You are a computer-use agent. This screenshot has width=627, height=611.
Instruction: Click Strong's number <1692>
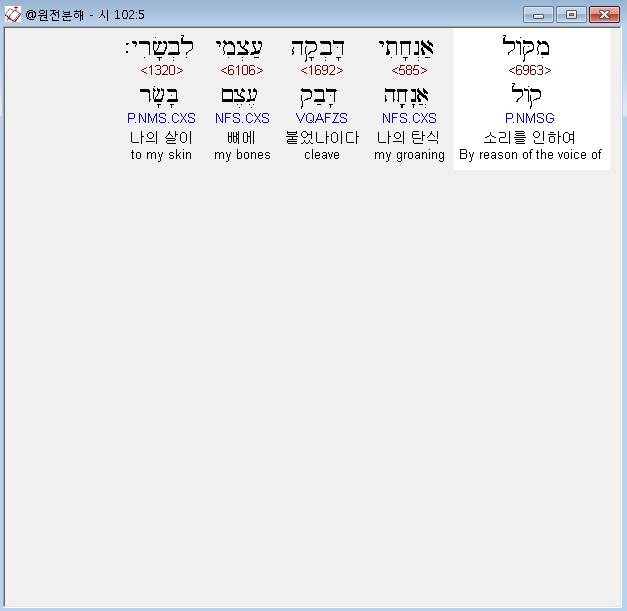[x=322, y=70]
